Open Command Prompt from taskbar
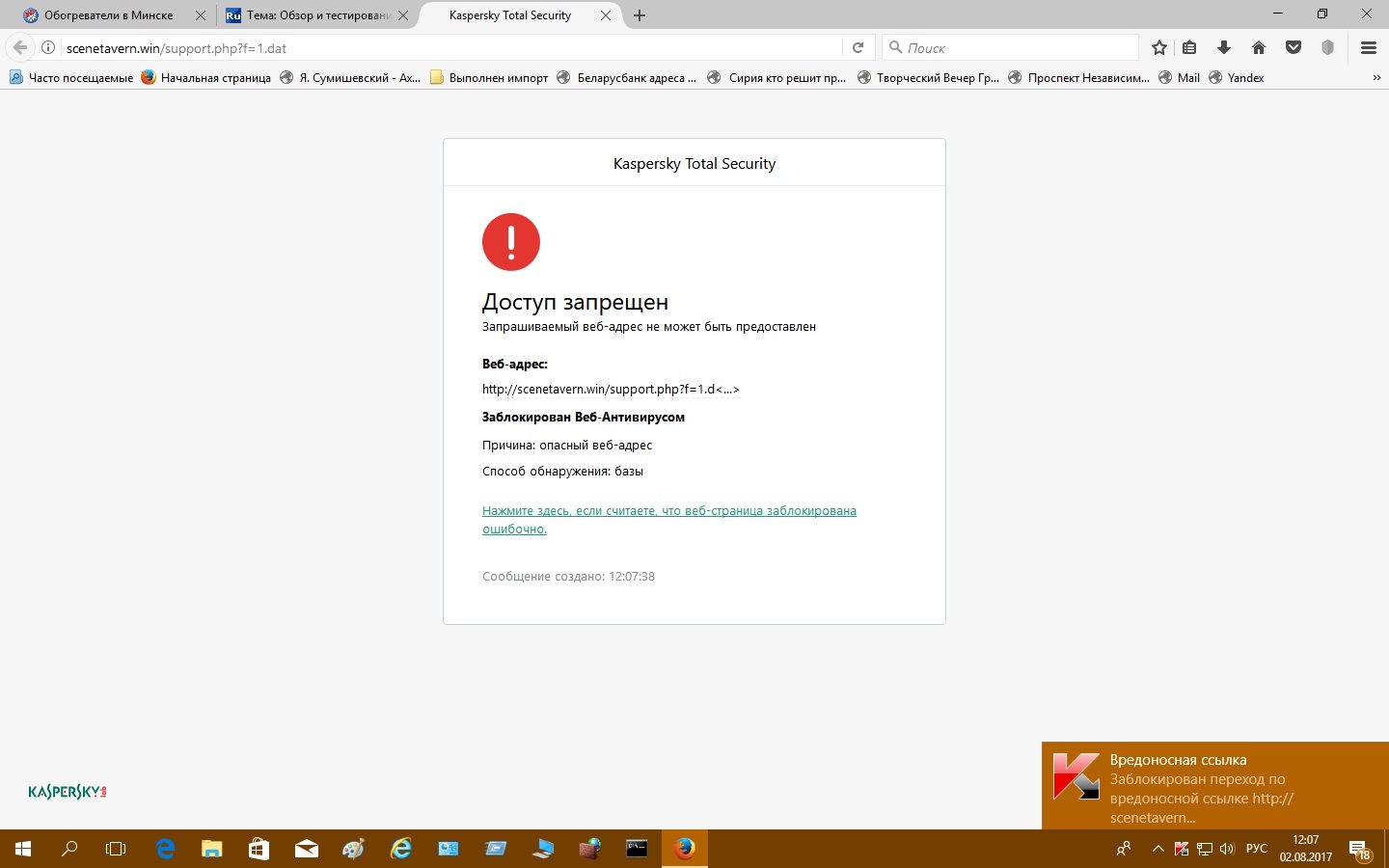 pyautogui.click(x=637, y=849)
